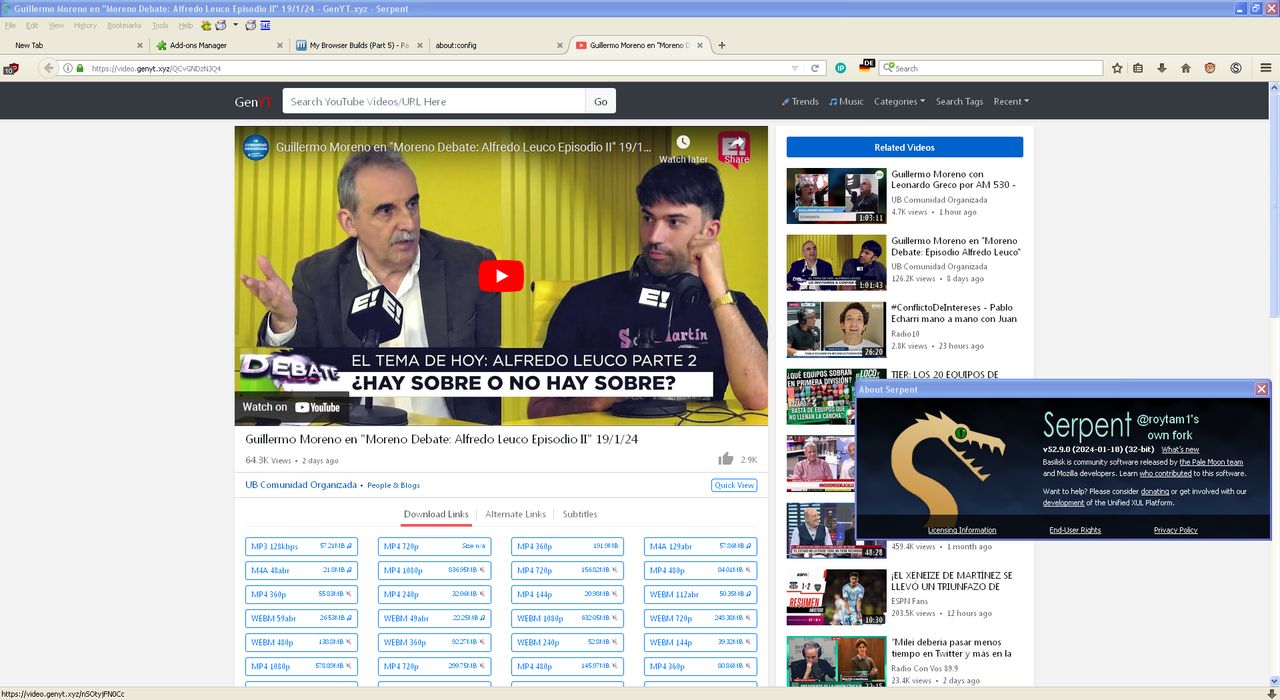Open a new tab with the plus button
The height and width of the screenshot is (700, 1280).
point(722,45)
